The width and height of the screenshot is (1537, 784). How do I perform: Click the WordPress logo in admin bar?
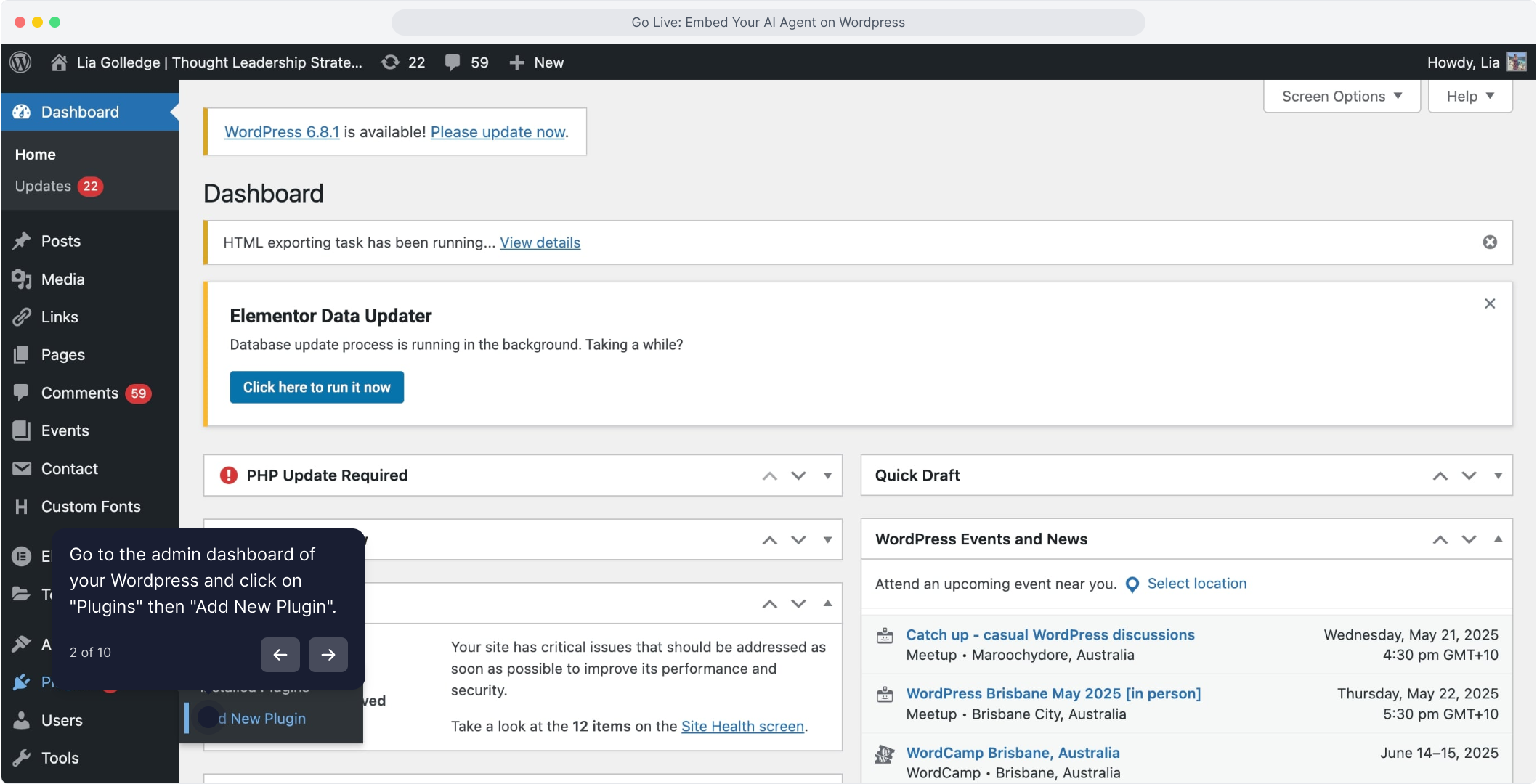[x=21, y=62]
